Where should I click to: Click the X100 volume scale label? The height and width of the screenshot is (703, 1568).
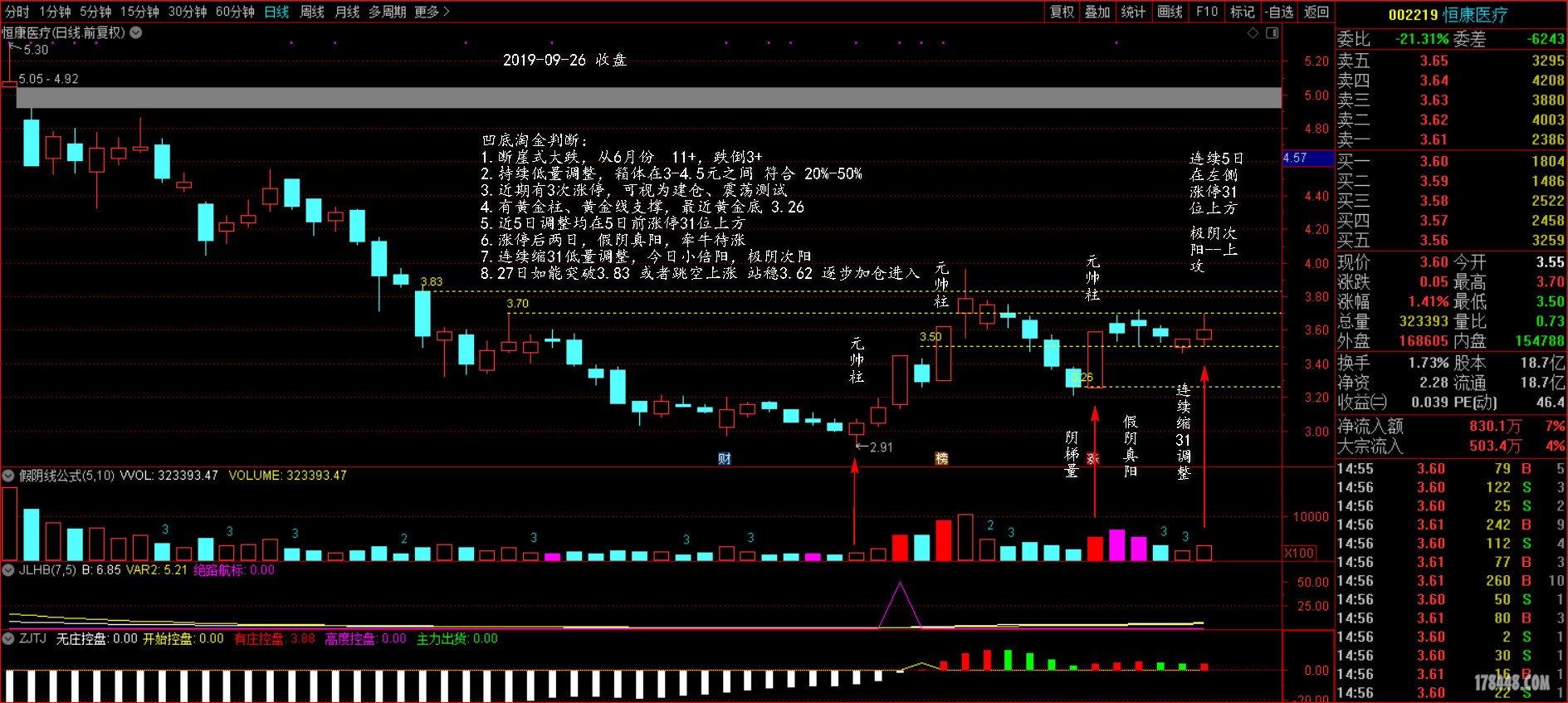[1299, 553]
